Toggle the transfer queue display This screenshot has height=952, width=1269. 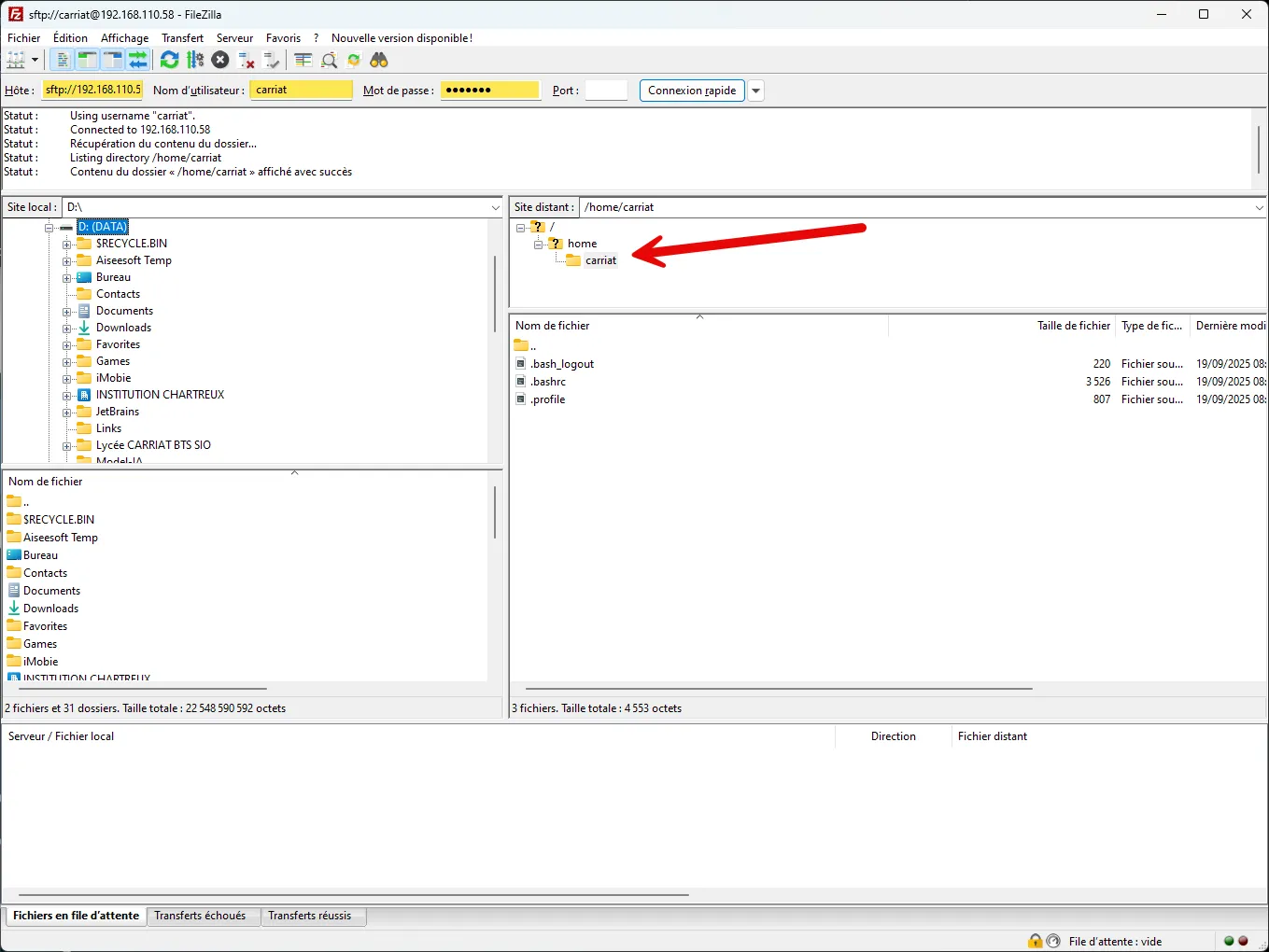[x=138, y=60]
